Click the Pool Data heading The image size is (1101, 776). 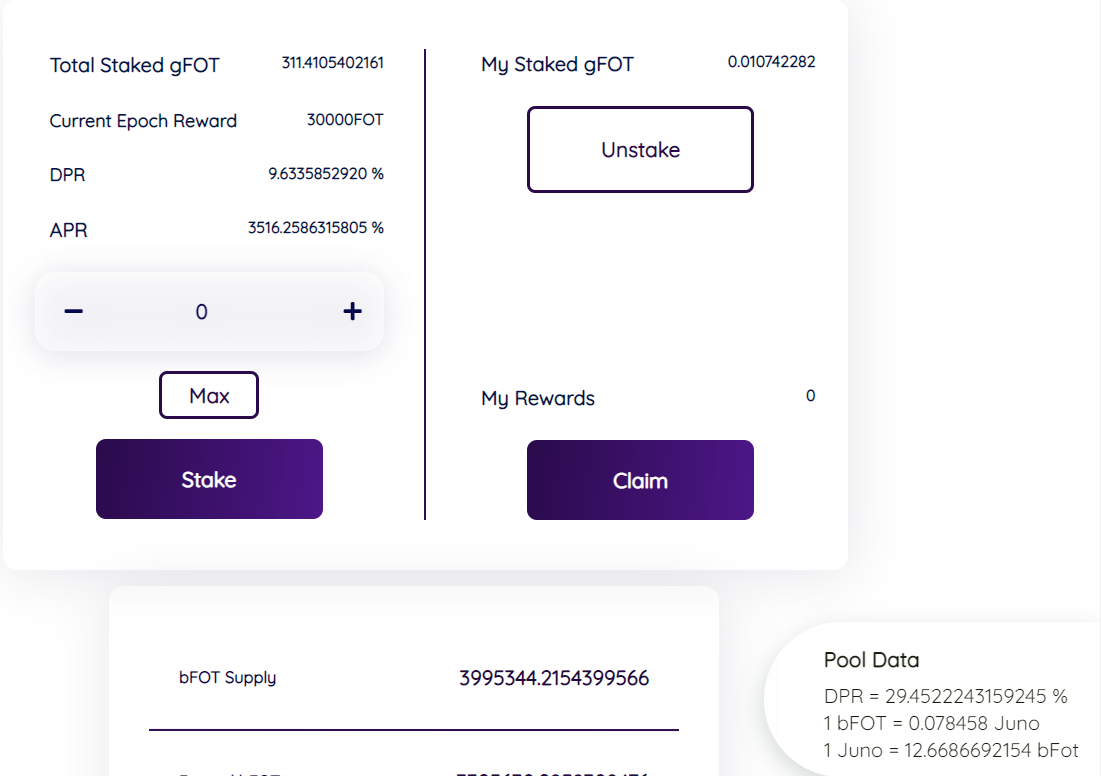point(871,660)
